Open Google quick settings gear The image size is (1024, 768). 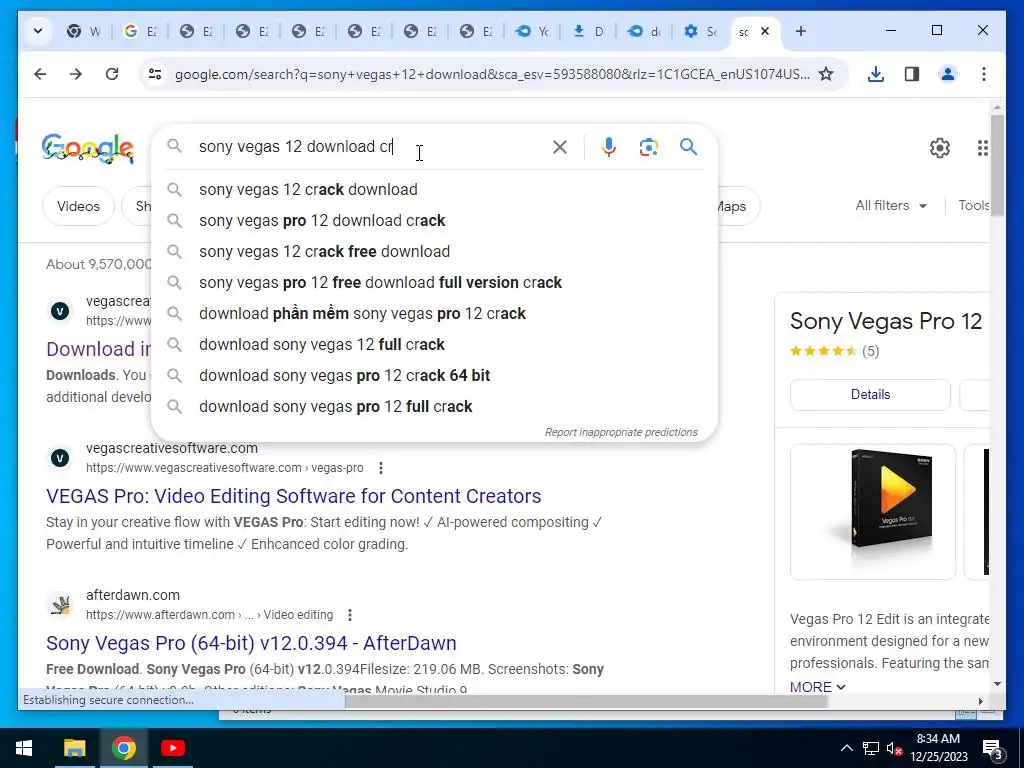[940, 148]
